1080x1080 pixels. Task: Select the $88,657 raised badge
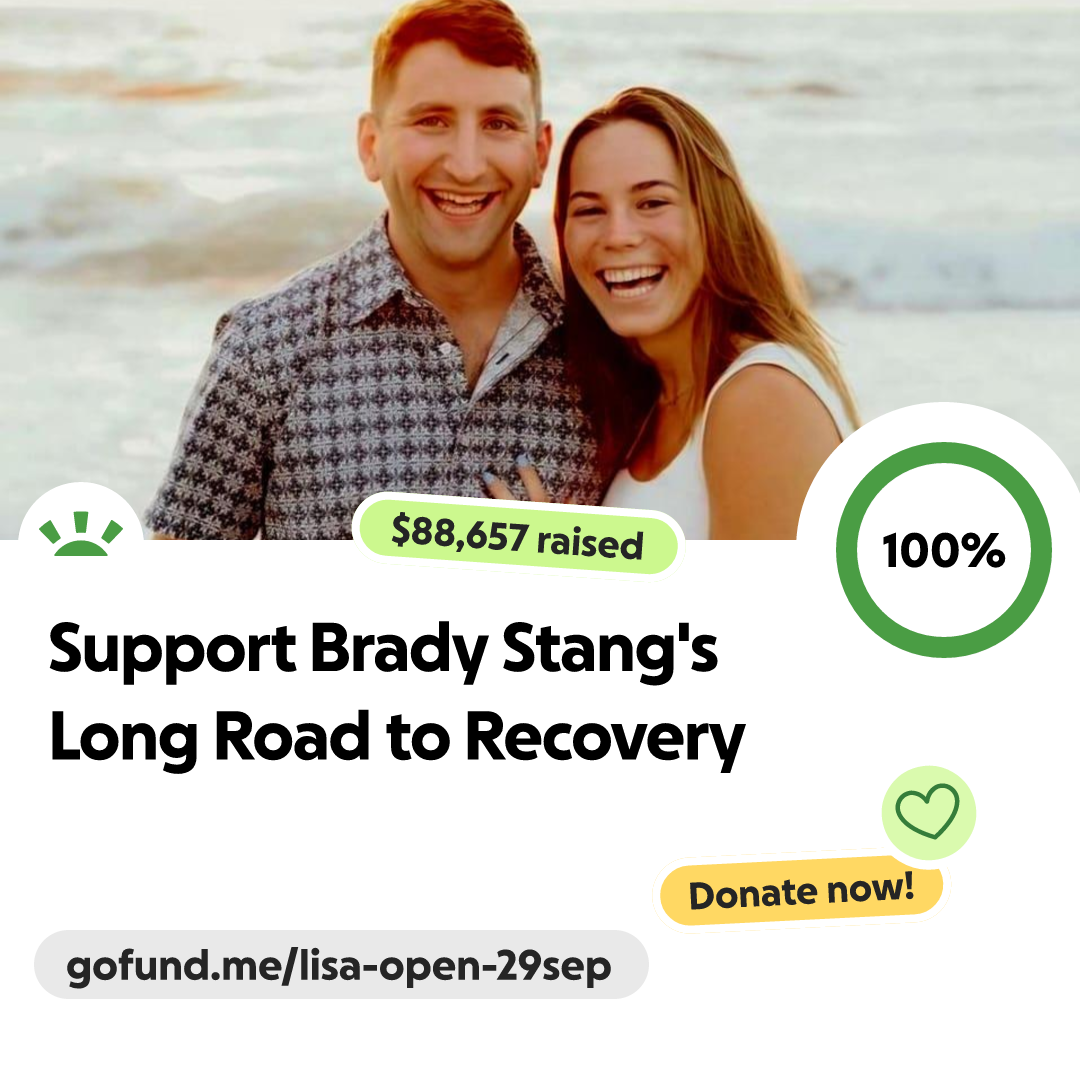coord(517,536)
